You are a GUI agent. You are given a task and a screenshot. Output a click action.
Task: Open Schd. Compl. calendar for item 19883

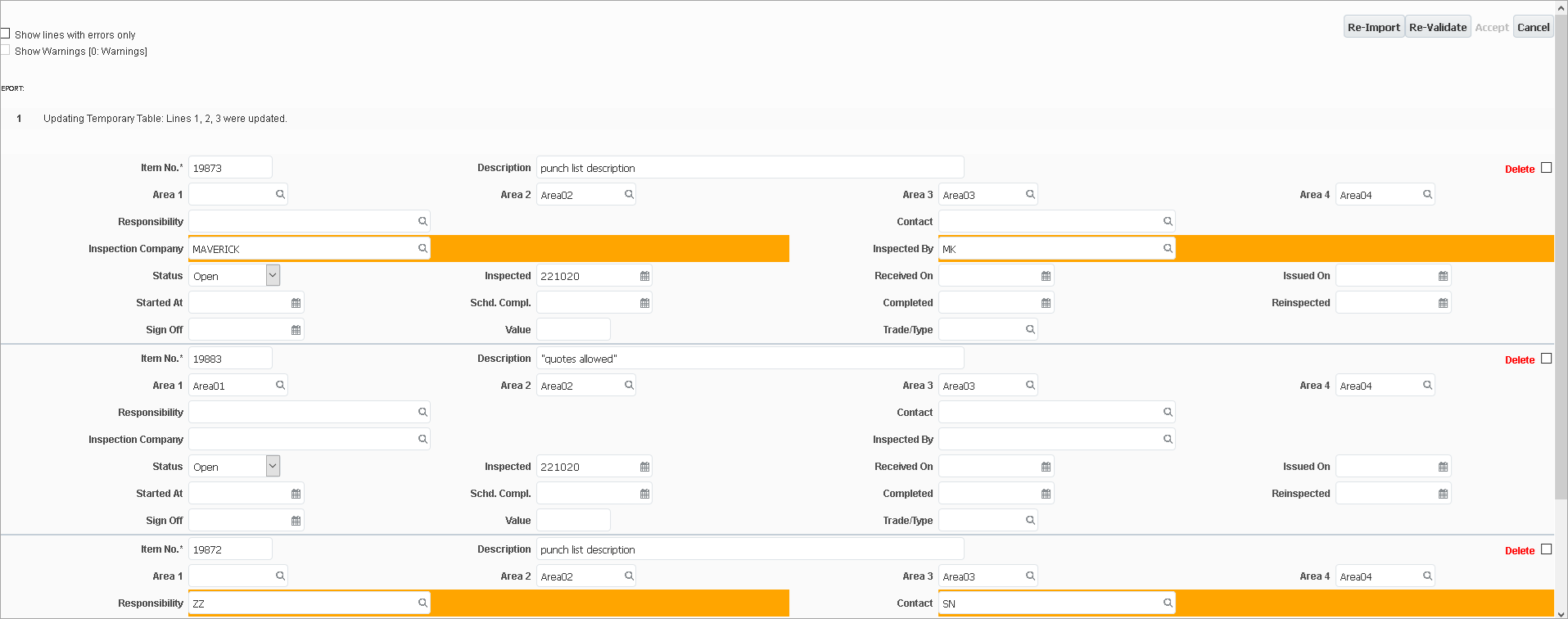[x=644, y=494]
